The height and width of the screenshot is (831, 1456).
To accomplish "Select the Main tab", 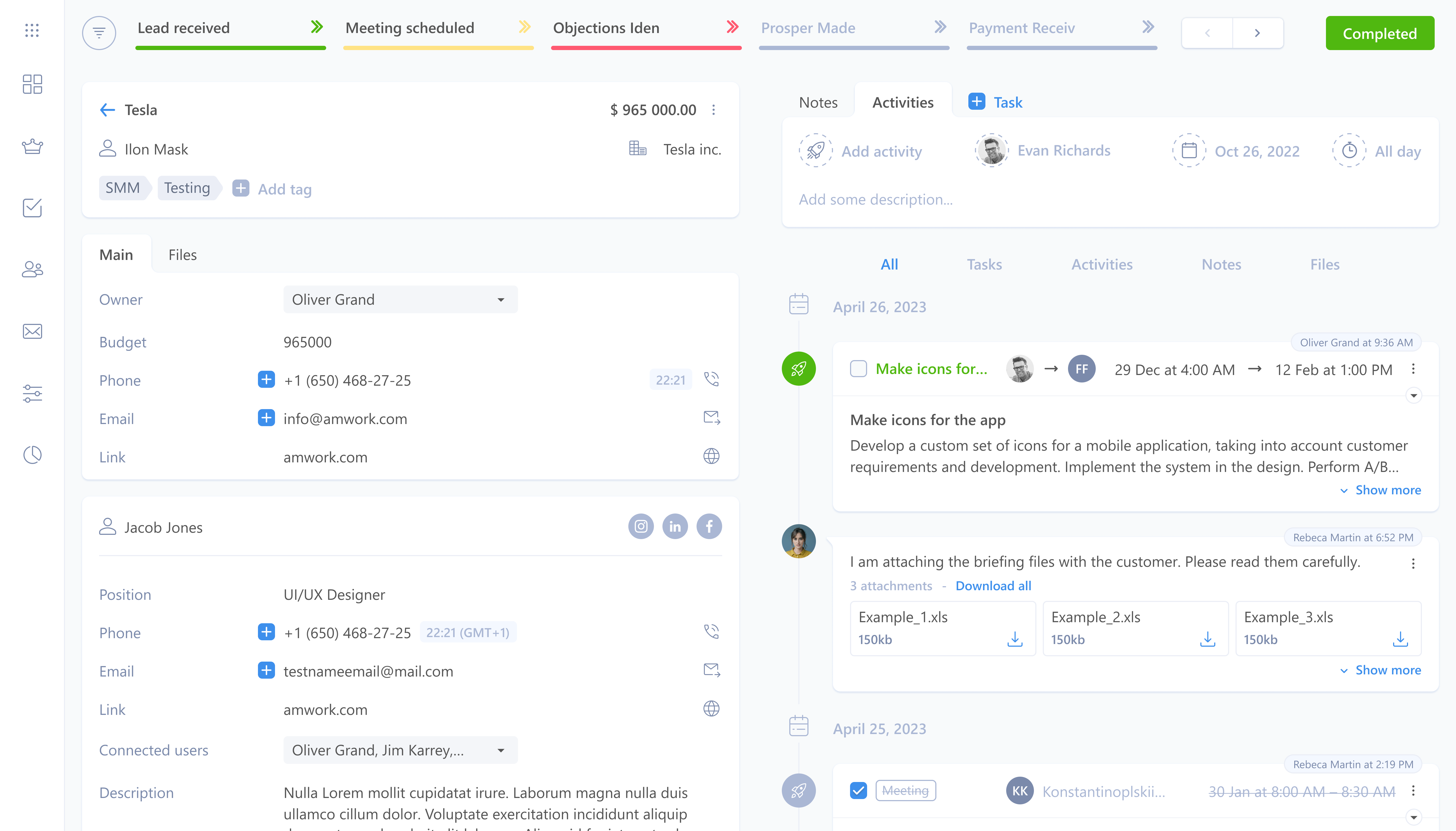I will [x=116, y=255].
